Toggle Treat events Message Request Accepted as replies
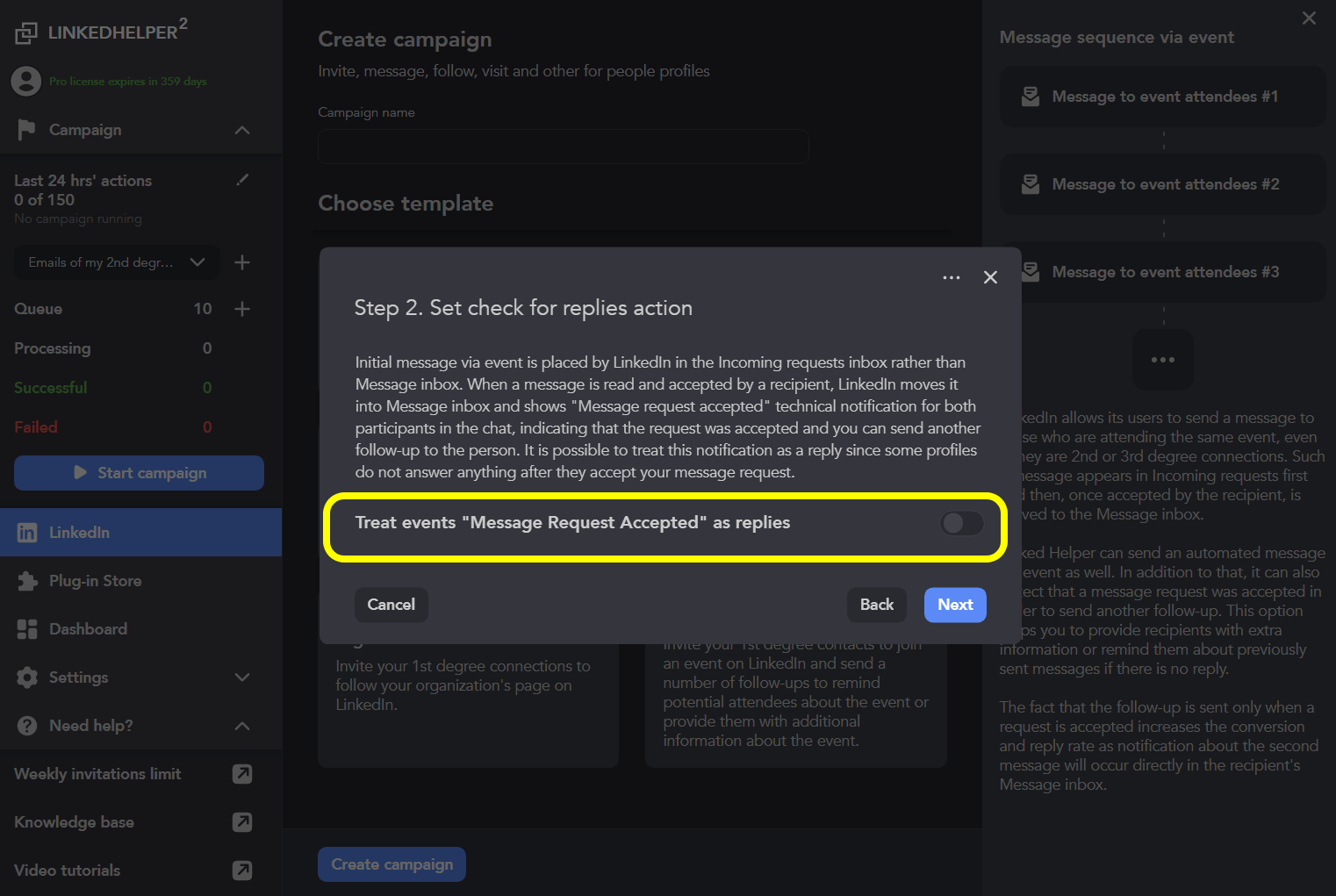1336x896 pixels. coord(962,524)
